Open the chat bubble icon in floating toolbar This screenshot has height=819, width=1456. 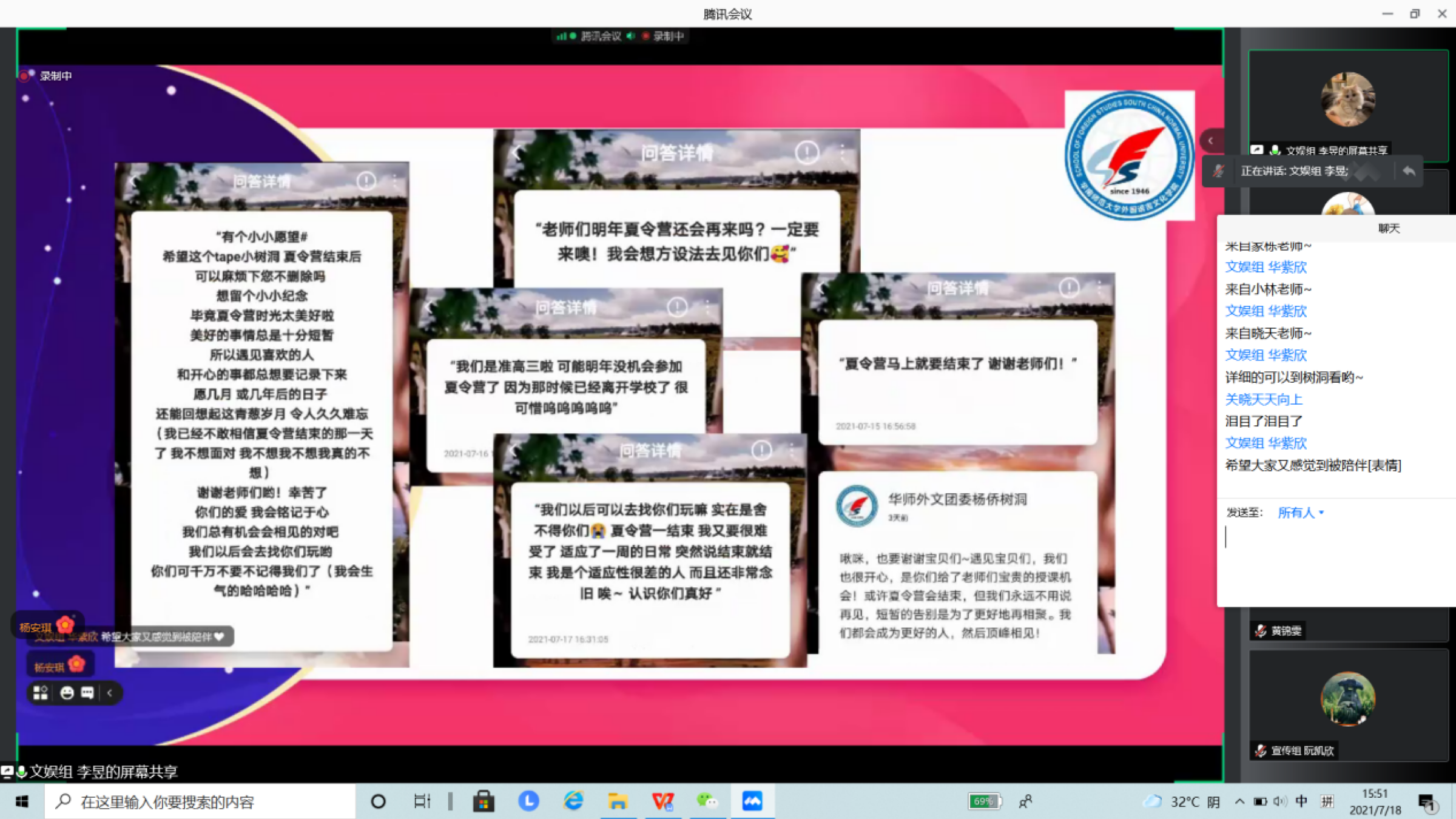(87, 693)
